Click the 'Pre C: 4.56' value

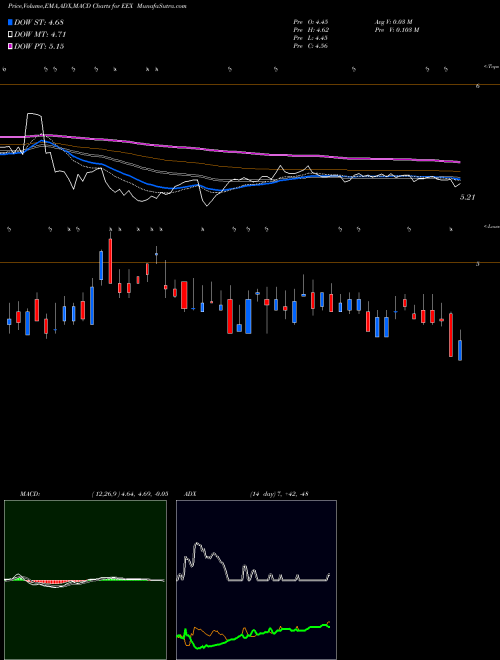311,46
